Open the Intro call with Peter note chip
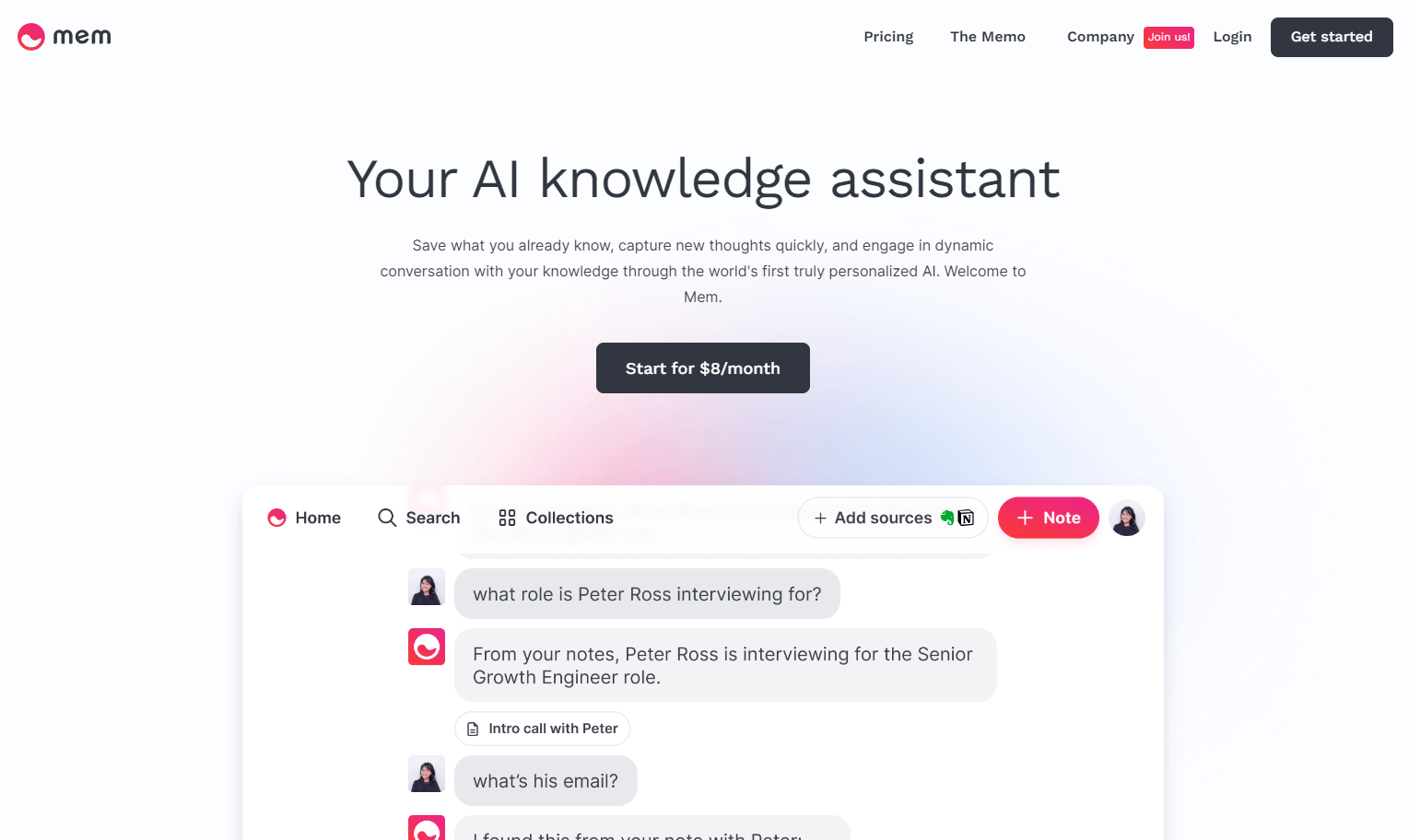The width and height of the screenshot is (1409, 840). 542,729
